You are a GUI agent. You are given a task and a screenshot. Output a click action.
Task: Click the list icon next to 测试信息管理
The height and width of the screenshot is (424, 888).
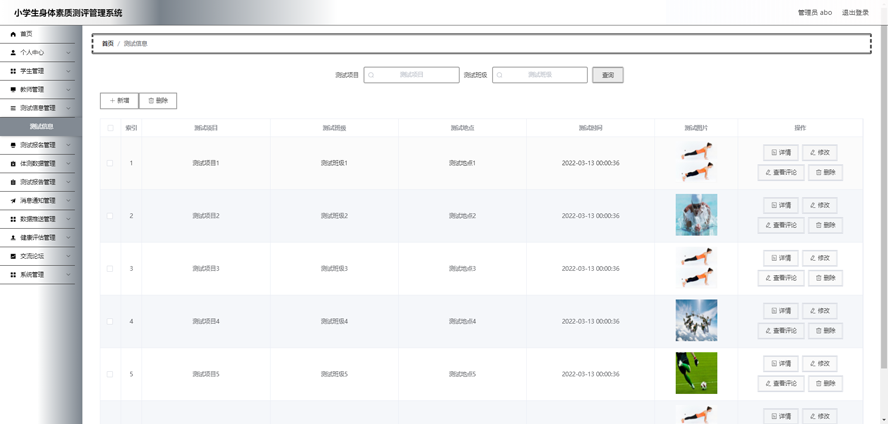tap(13, 108)
